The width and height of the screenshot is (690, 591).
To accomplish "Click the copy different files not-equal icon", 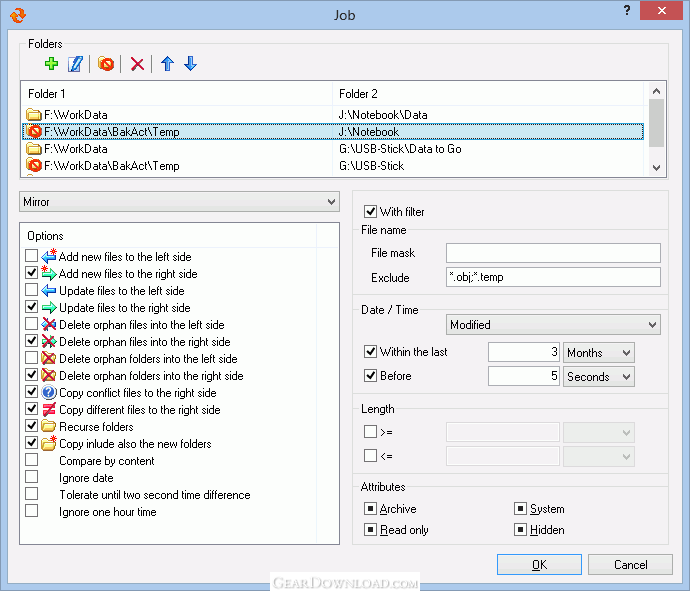I will click(x=49, y=409).
